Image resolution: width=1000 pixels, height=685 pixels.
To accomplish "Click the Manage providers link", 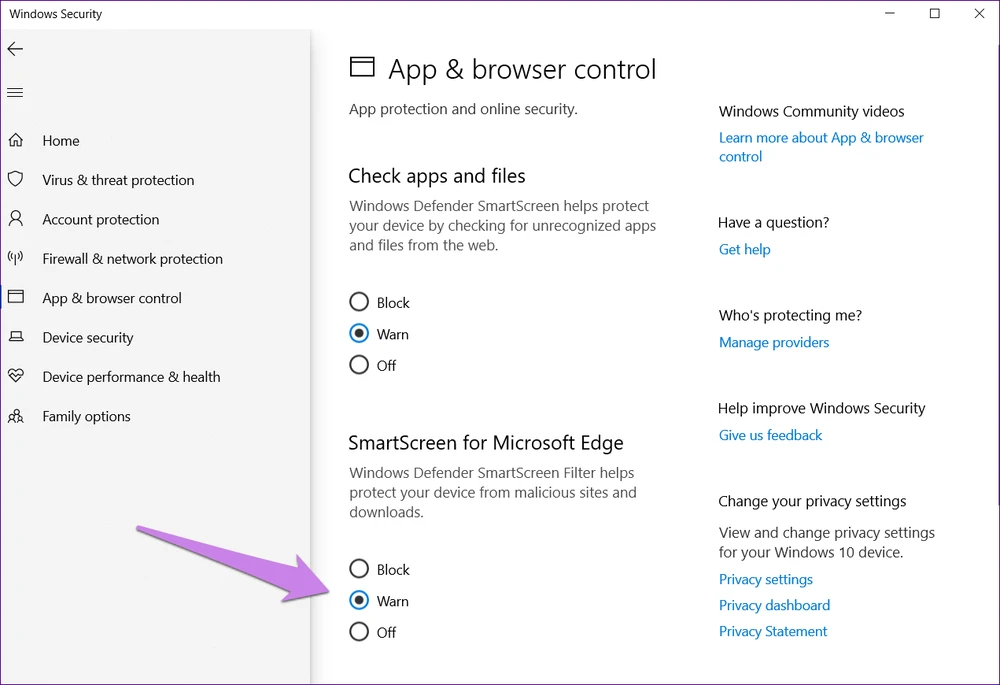I will click(x=773, y=342).
